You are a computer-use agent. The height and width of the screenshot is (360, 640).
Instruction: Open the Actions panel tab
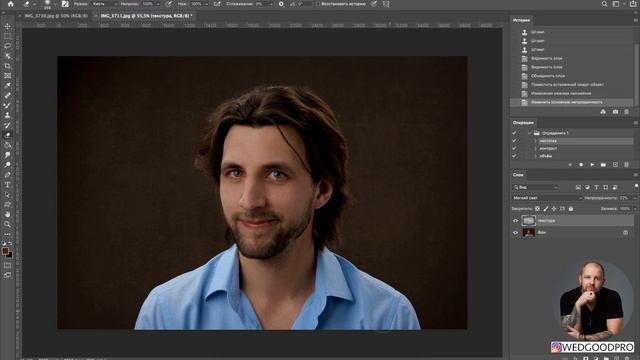click(x=523, y=122)
